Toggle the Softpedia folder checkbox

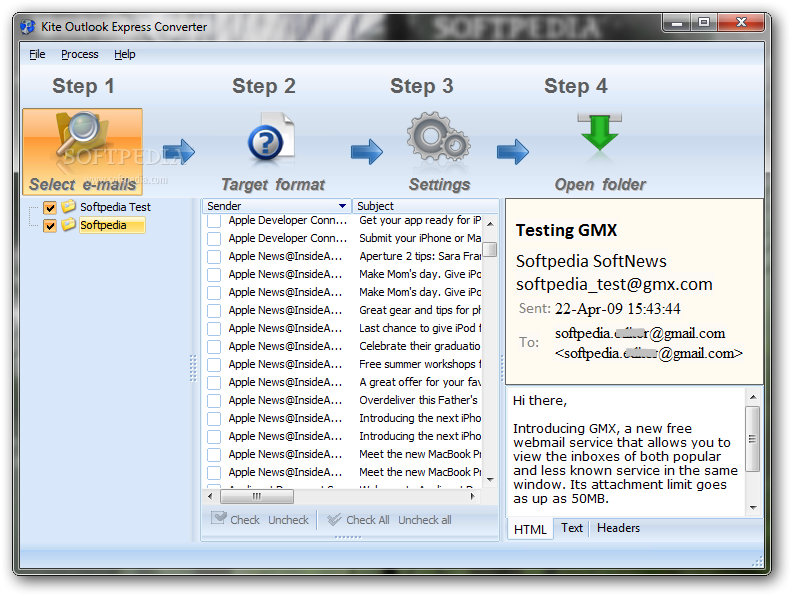(x=50, y=225)
